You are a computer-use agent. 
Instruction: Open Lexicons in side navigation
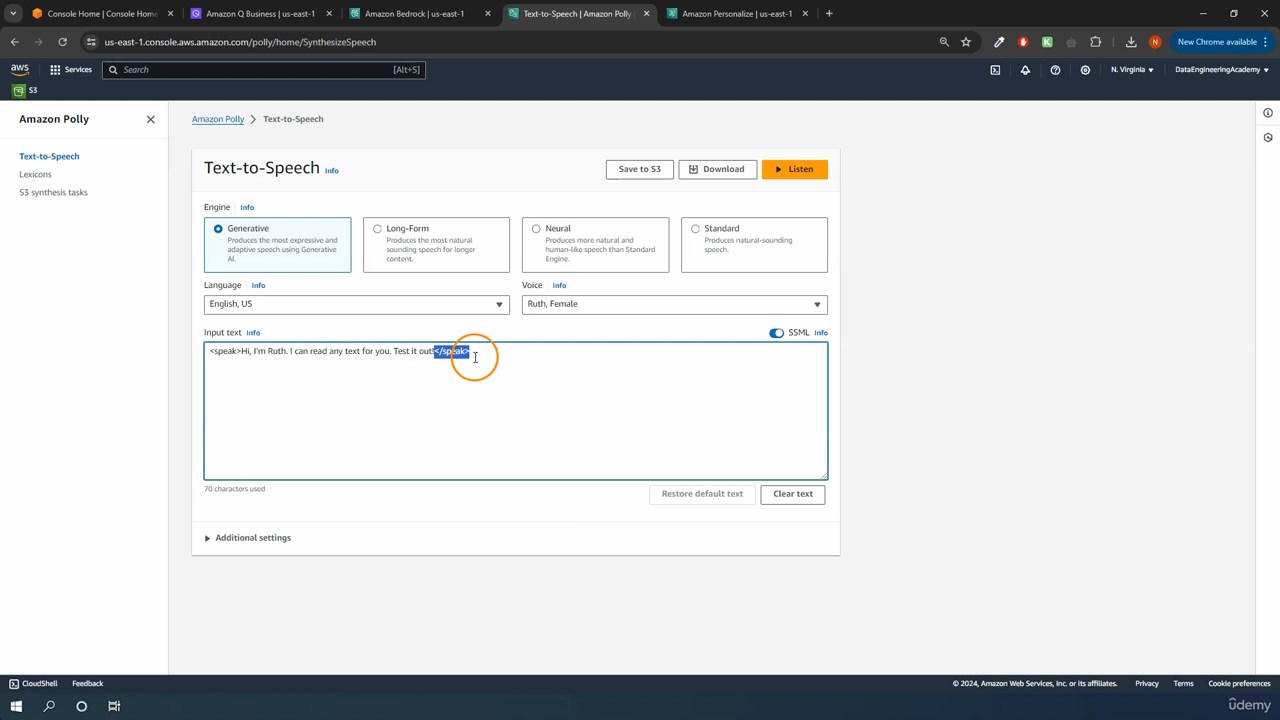[35, 175]
